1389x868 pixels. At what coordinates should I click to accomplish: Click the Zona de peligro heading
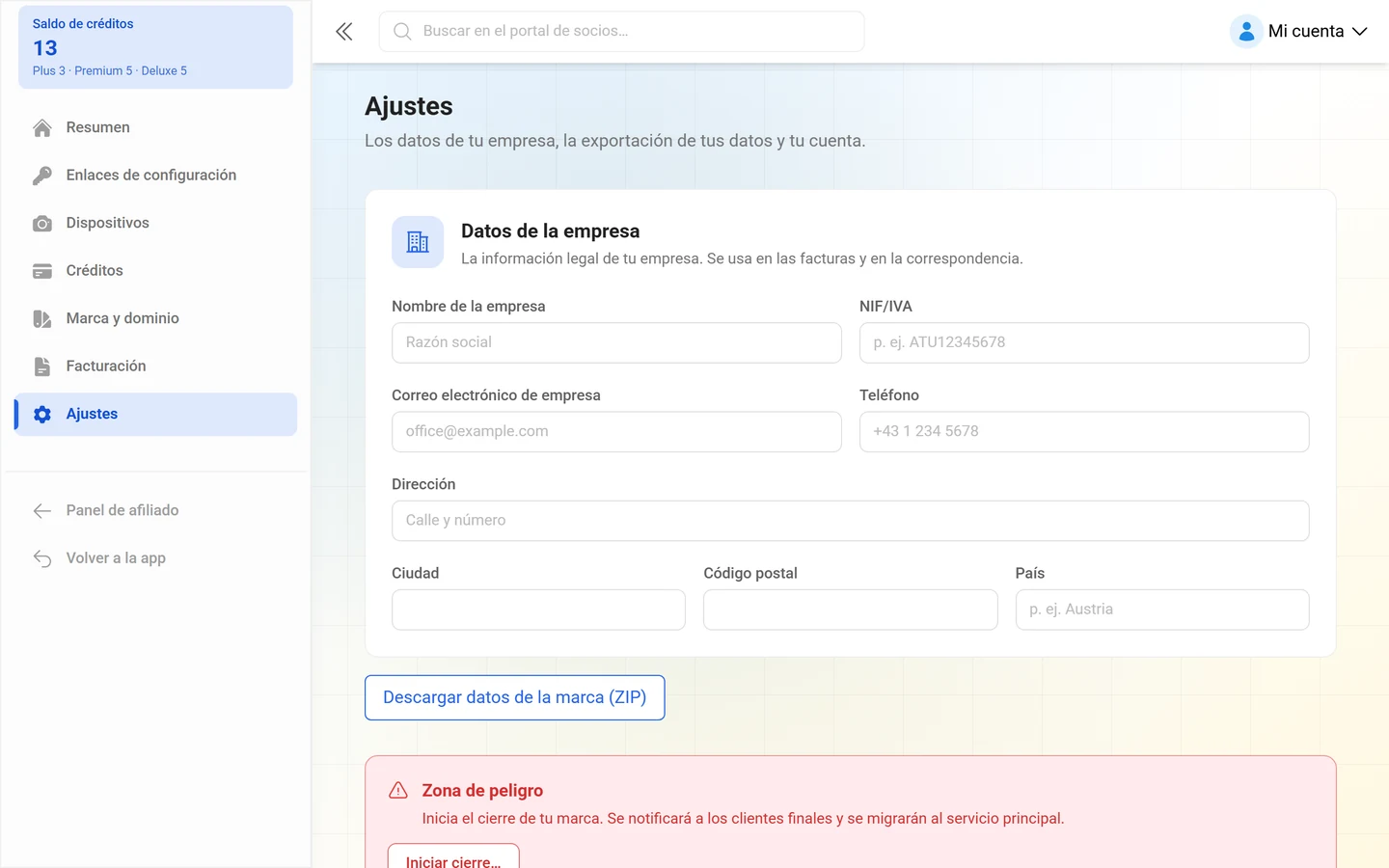coord(482,791)
